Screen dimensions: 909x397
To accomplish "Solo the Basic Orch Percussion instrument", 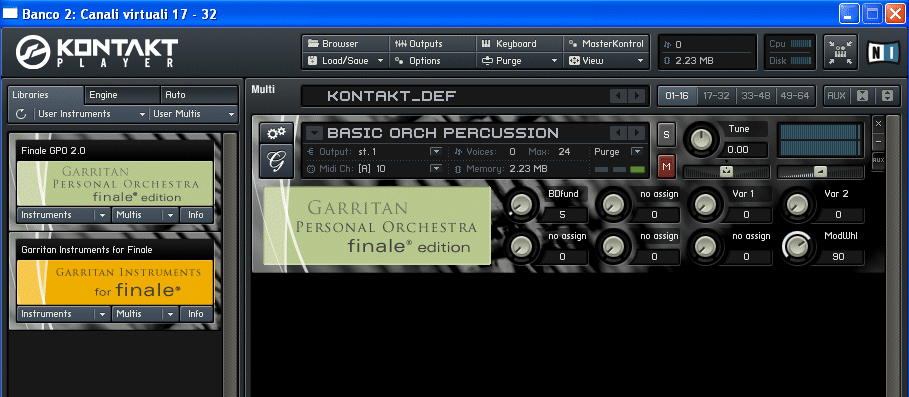I will point(666,134).
